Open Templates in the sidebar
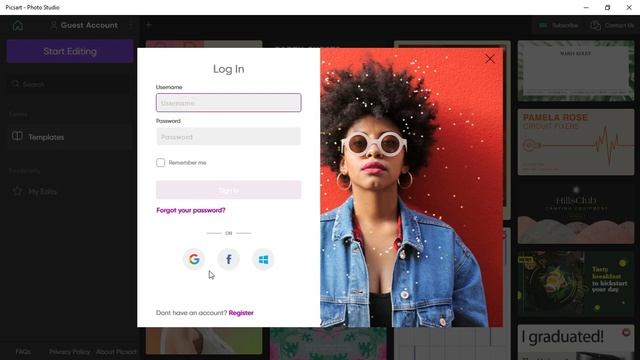Viewport: 640px width, 360px height. (x=70, y=137)
